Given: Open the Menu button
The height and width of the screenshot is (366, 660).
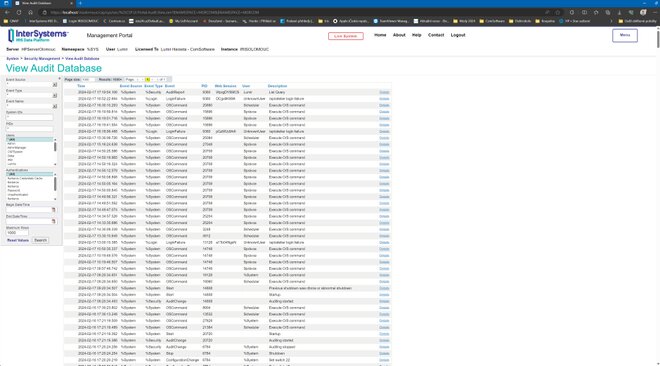Looking at the screenshot, I should click(625, 35).
